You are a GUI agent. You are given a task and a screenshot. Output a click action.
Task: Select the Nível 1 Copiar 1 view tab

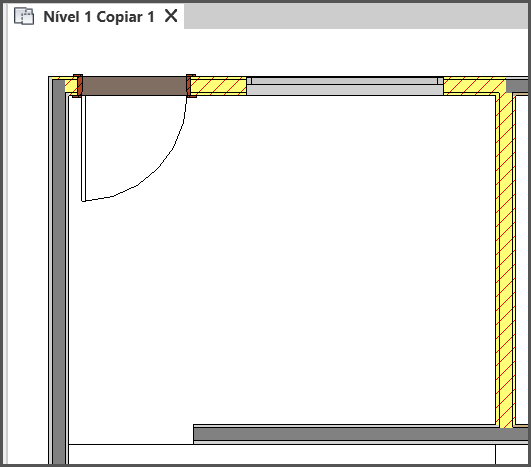[x=95, y=17]
